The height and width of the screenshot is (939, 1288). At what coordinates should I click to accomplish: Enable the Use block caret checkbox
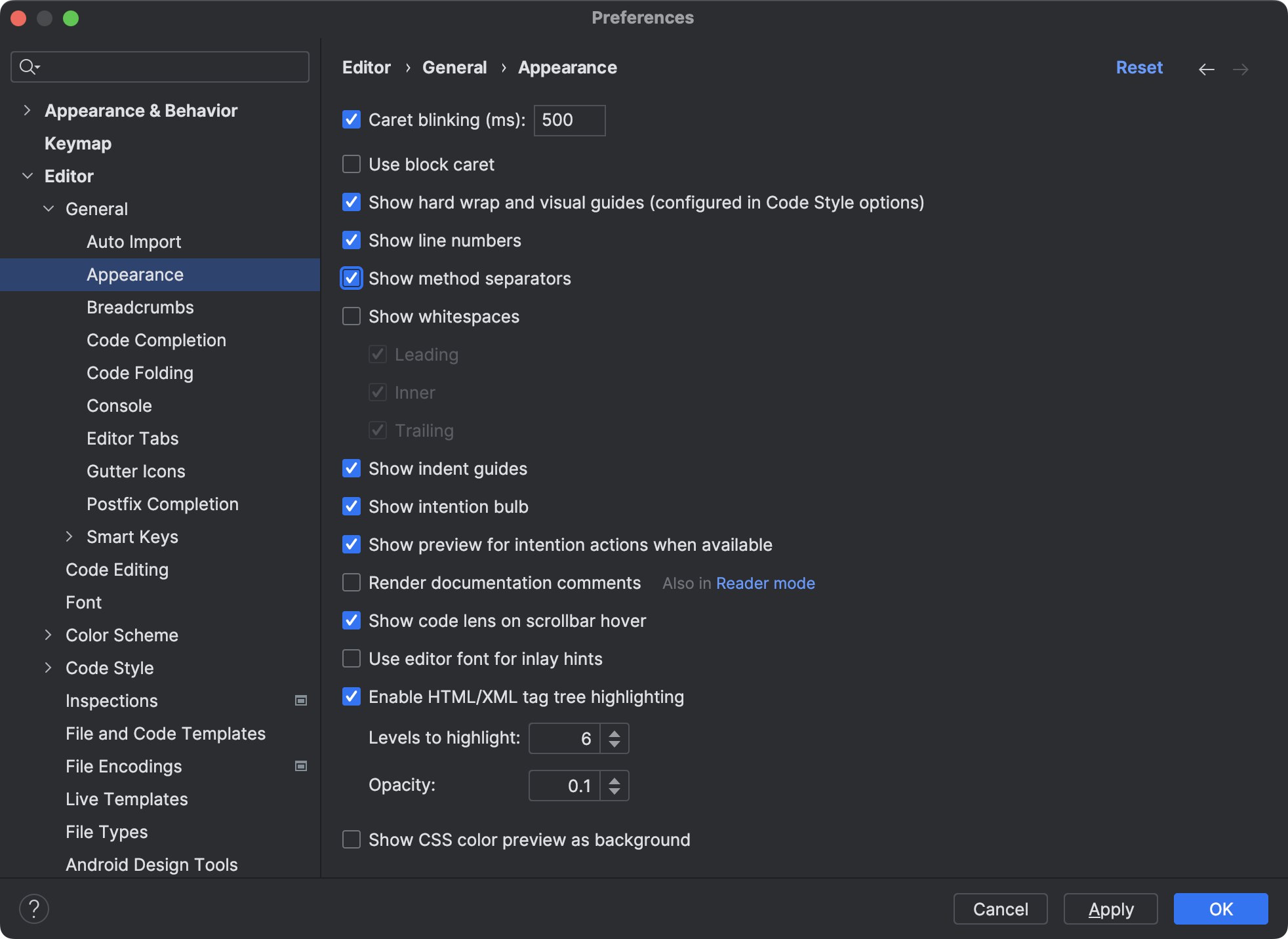(x=352, y=164)
